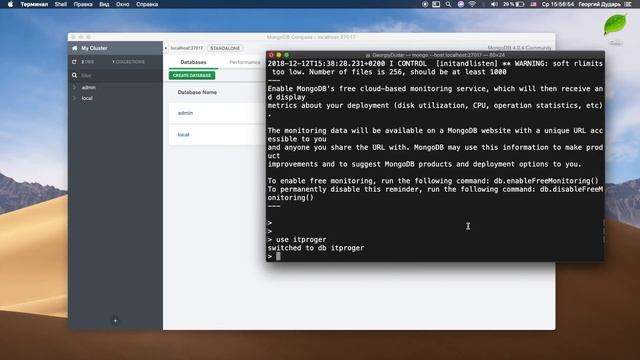Open the admin database link in the table
This screenshot has height=360, width=640.
(x=185, y=113)
